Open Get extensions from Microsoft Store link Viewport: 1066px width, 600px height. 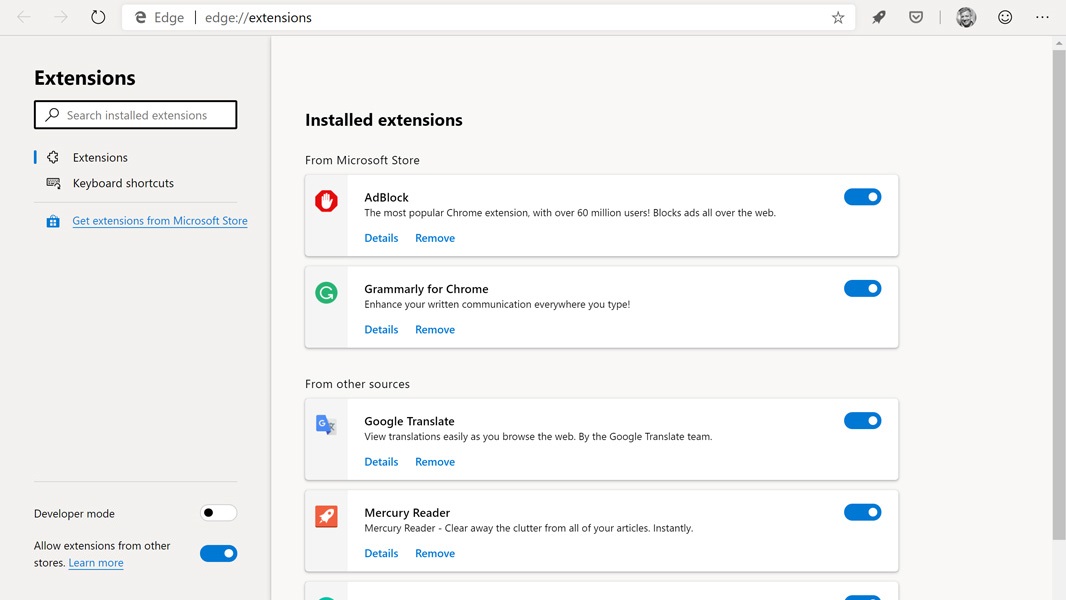pos(159,221)
